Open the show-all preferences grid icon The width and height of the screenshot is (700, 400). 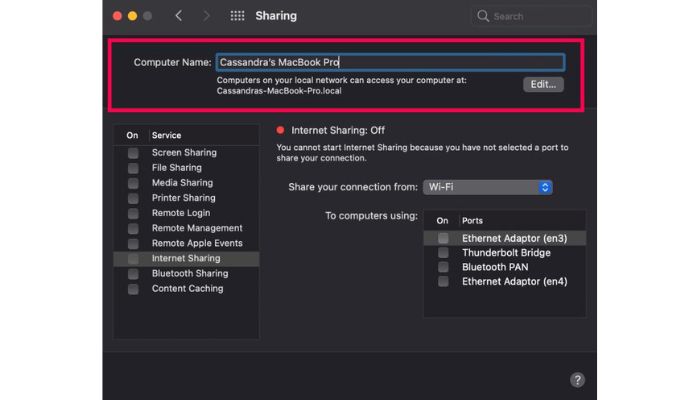pyautogui.click(x=237, y=16)
